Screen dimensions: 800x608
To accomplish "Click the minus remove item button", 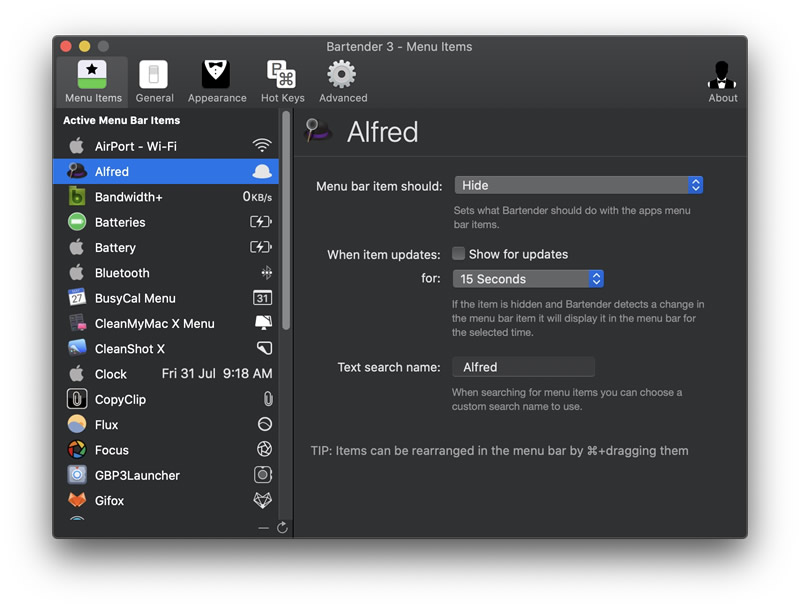I will click(263, 528).
